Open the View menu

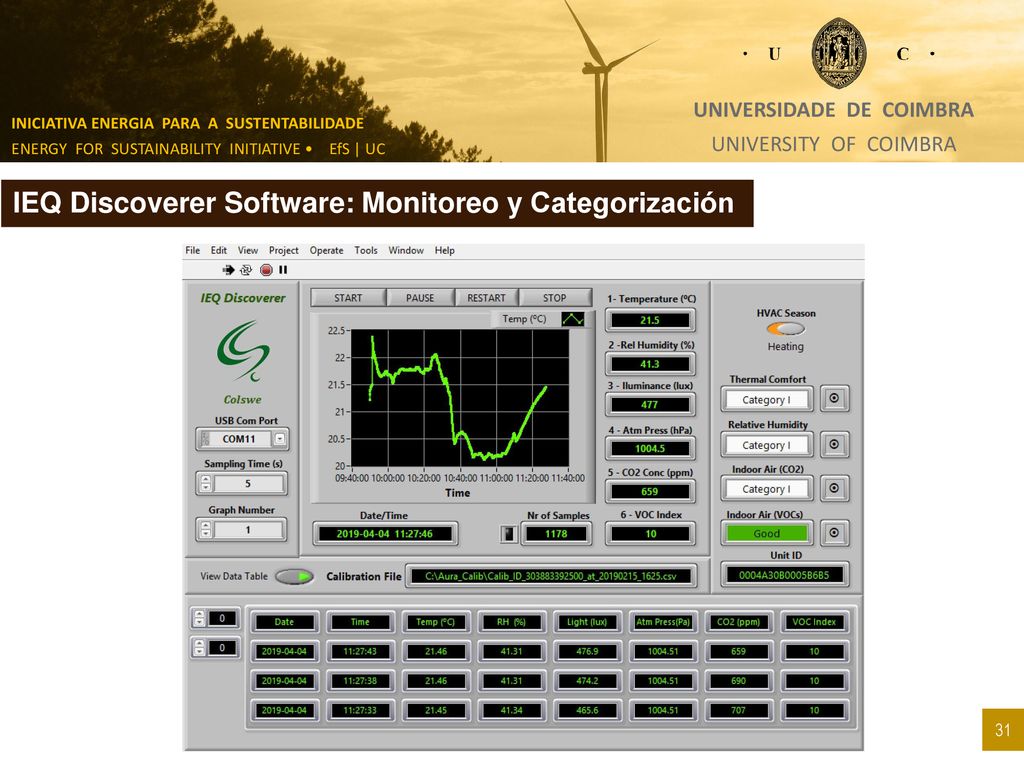pyautogui.click(x=248, y=250)
